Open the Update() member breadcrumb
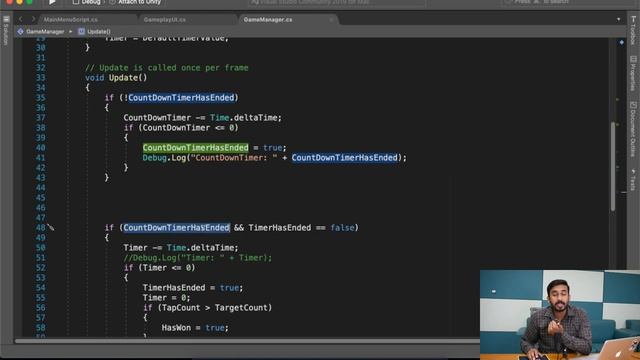Image resolution: width=640 pixels, height=360 pixels. pyautogui.click(x=94, y=31)
